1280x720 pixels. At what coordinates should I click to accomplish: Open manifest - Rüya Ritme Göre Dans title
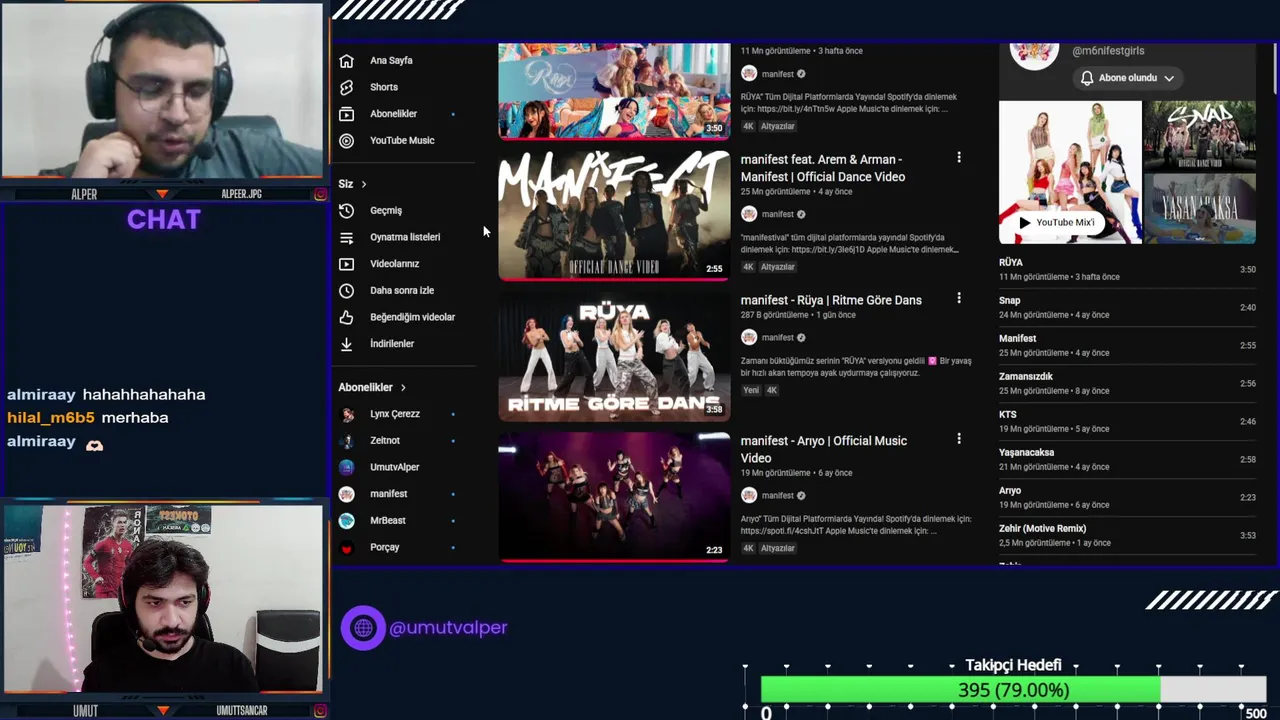pyautogui.click(x=831, y=300)
